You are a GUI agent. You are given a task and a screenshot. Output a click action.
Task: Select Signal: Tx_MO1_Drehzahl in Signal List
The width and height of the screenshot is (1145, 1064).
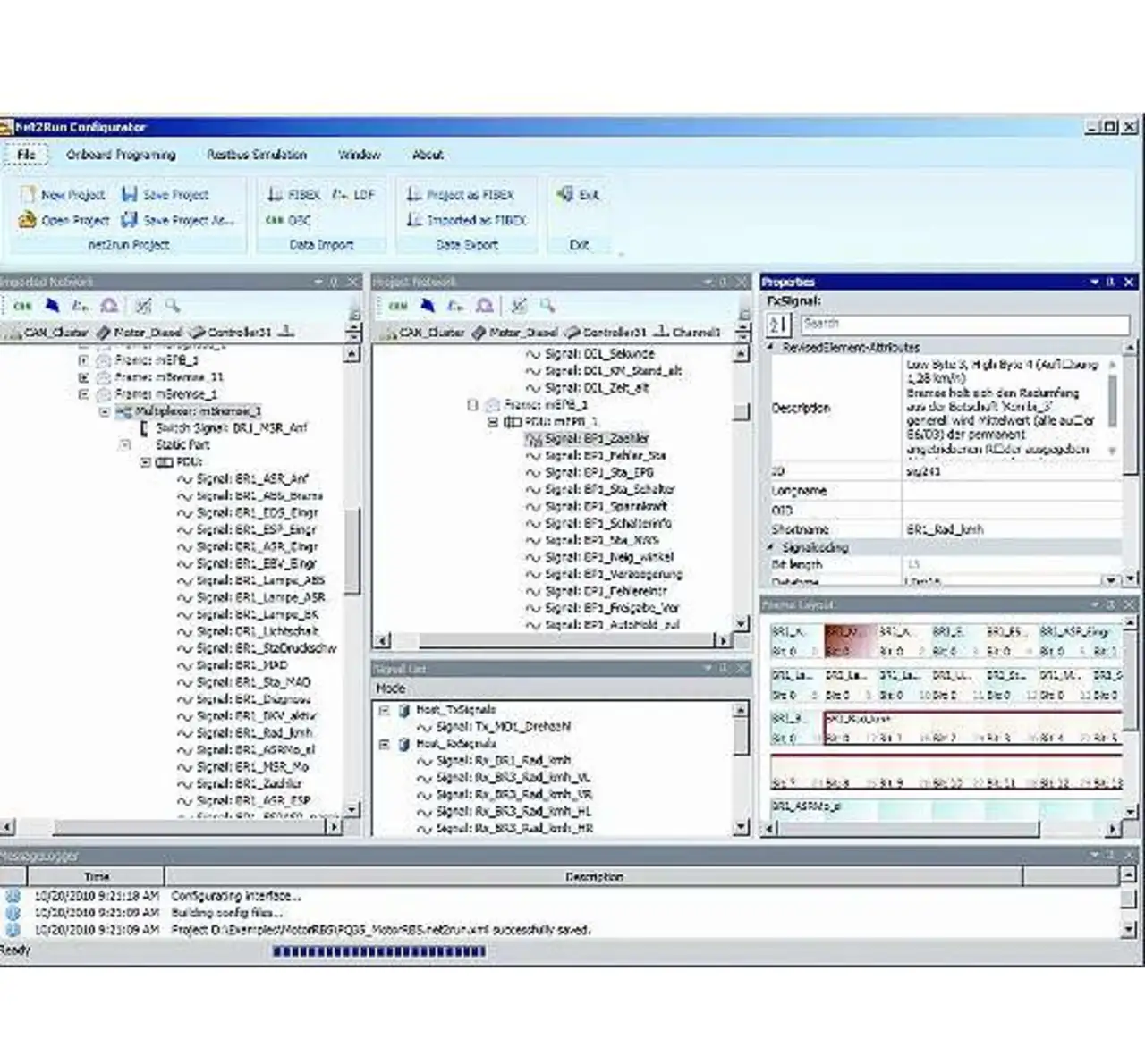pyautogui.click(x=495, y=727)
